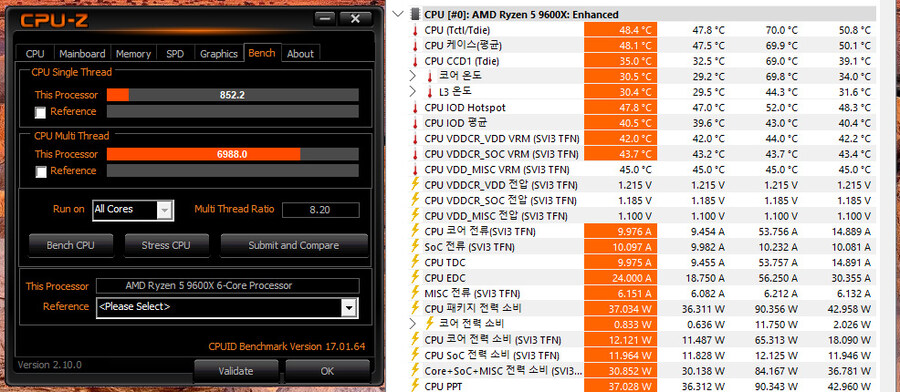Click current value 37.034 W package power
The height and width of the screenshot is (392, 900).
(620, 308)
